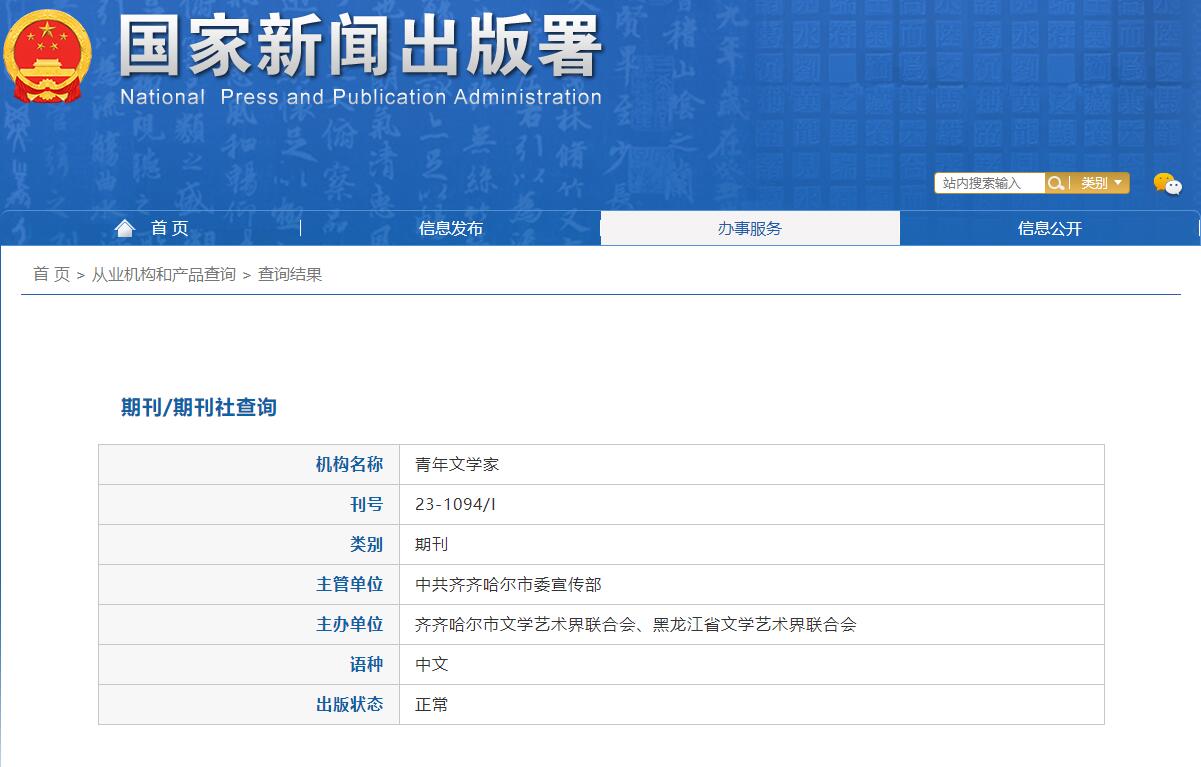
Task: Click the home icon beside 首页
Action: 124,228
